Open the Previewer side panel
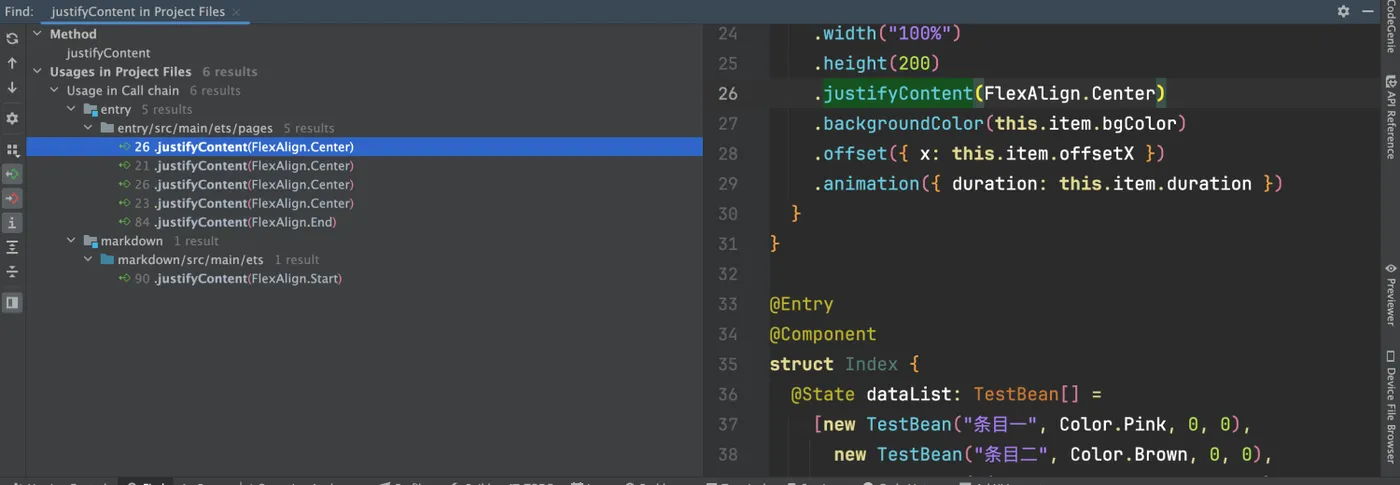The image size is (1400, 485). point(1390,294)
